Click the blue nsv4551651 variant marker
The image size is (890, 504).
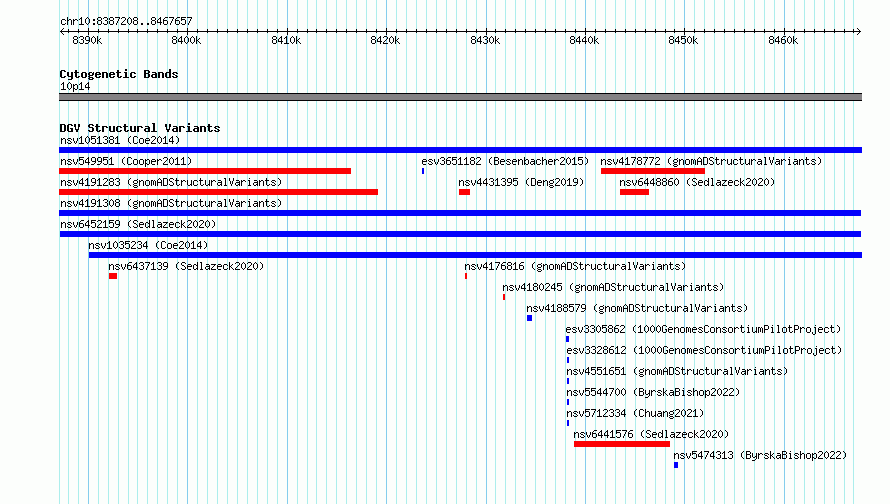[568, 381]
